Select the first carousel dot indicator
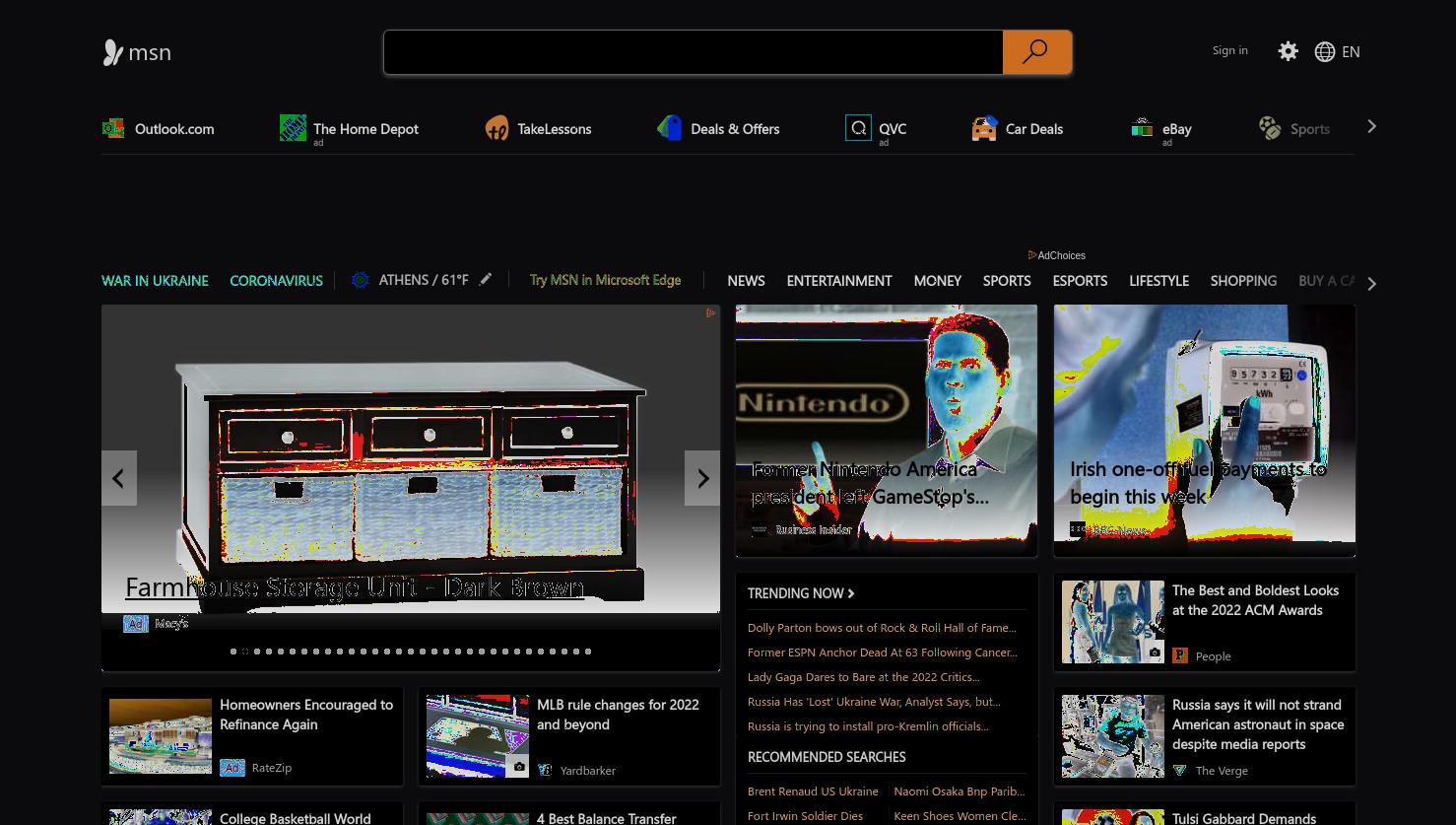 point(233,652)
